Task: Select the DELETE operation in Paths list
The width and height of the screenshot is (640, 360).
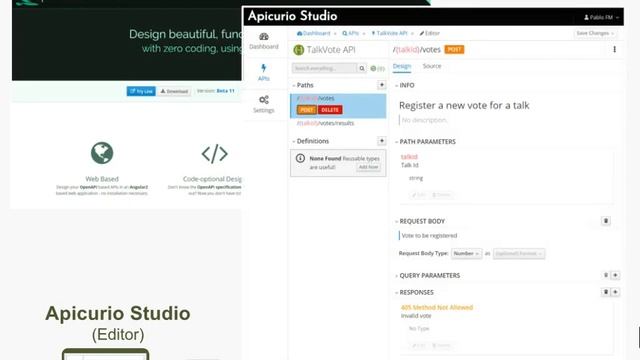Action: pyautogui.click(x=330, y=110)
